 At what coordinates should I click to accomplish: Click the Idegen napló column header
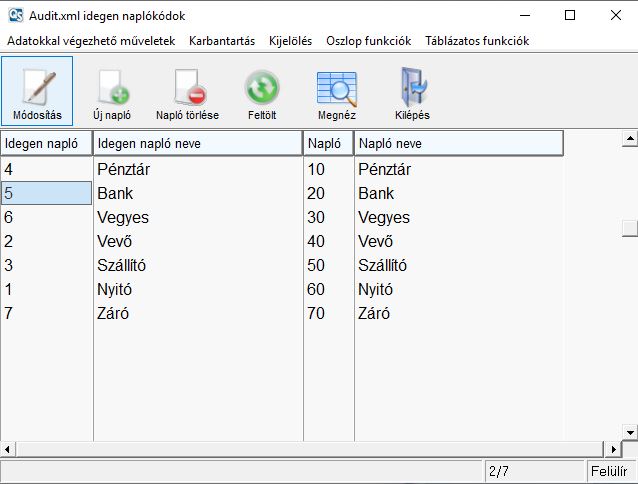[x=46, y=143]
